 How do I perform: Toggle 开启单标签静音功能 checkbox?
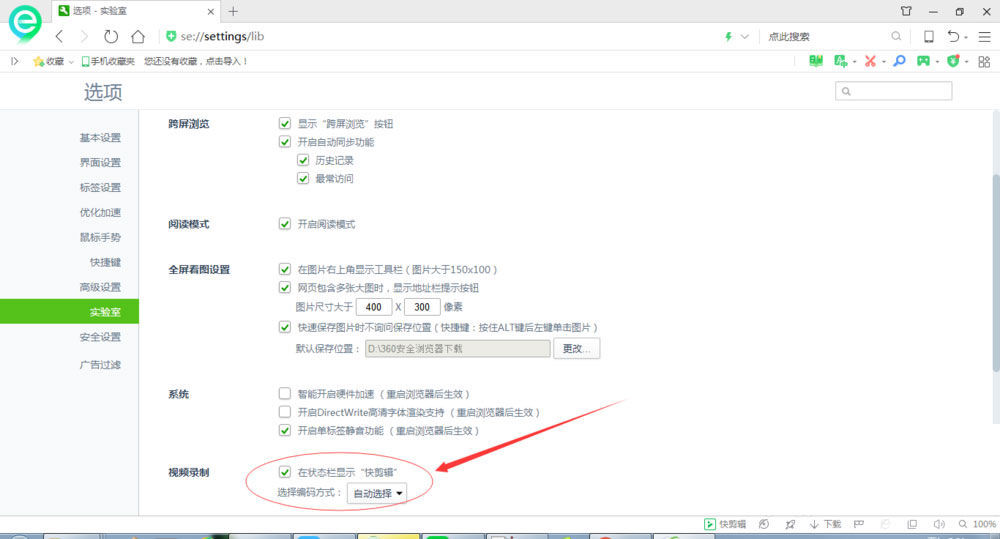285,431
